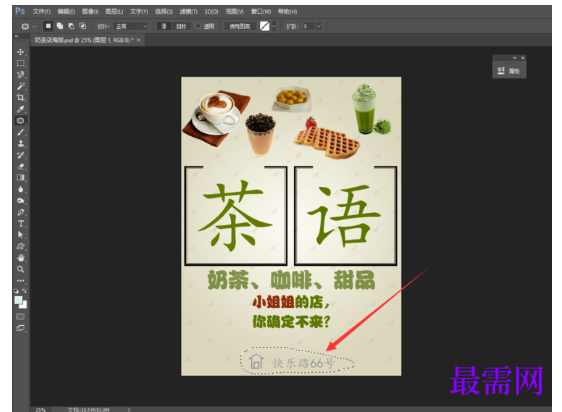The image size is (562, 412).
Task: Select the Eraser tool
Action: click(20, 166)
